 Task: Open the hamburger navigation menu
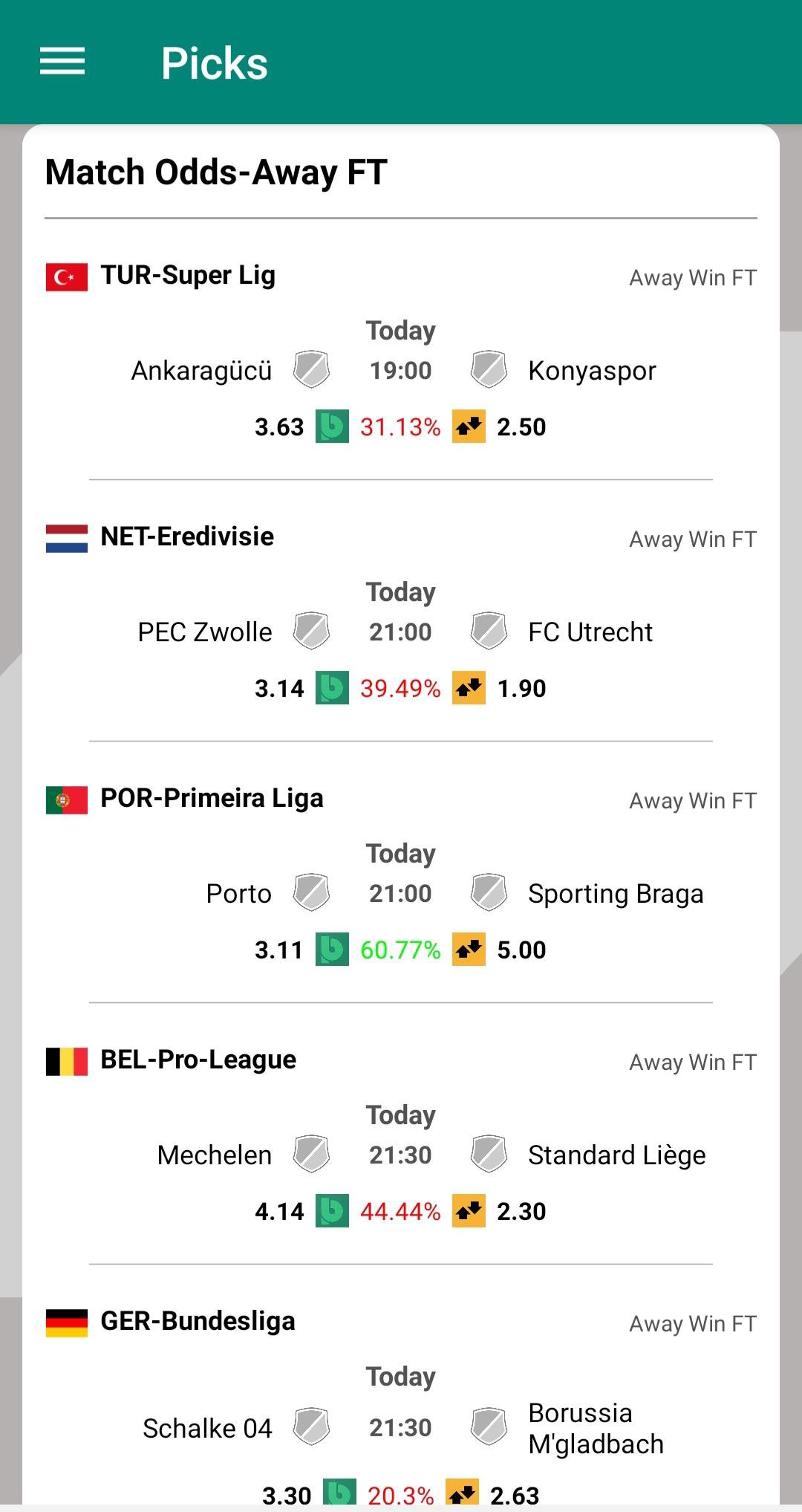coord(62,62)
